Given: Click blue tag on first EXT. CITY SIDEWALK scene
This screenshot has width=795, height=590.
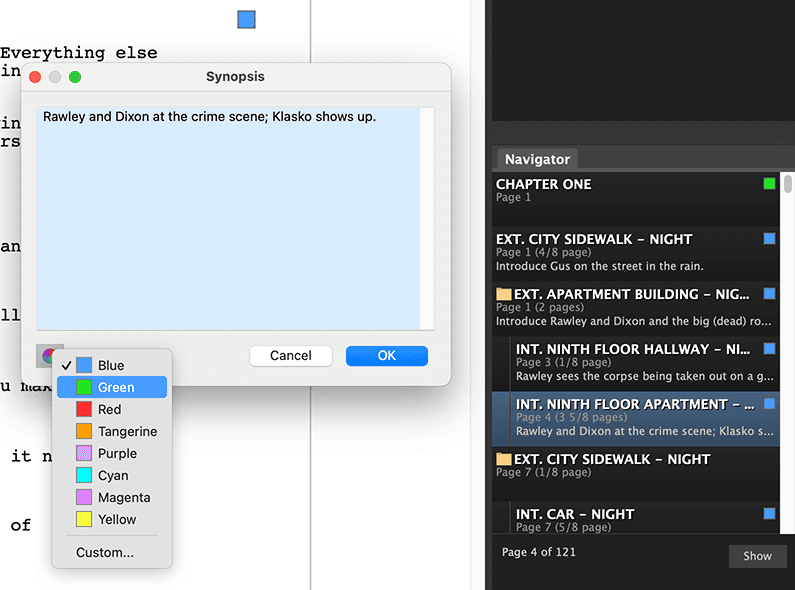Looking at the screenshot, I should 769,238.
